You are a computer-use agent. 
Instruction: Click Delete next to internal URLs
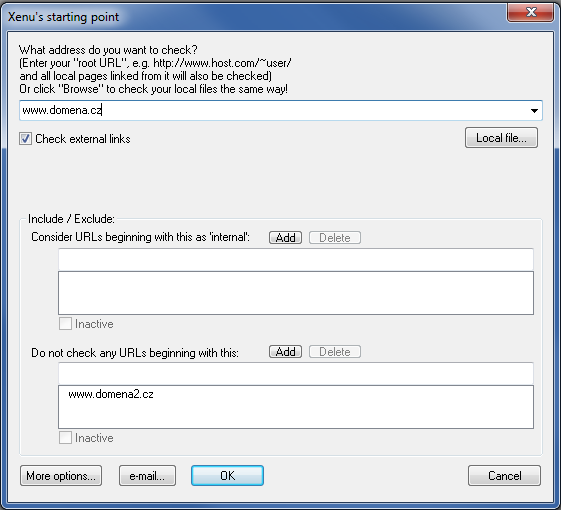pyautogui.click(x=335, y=238)
